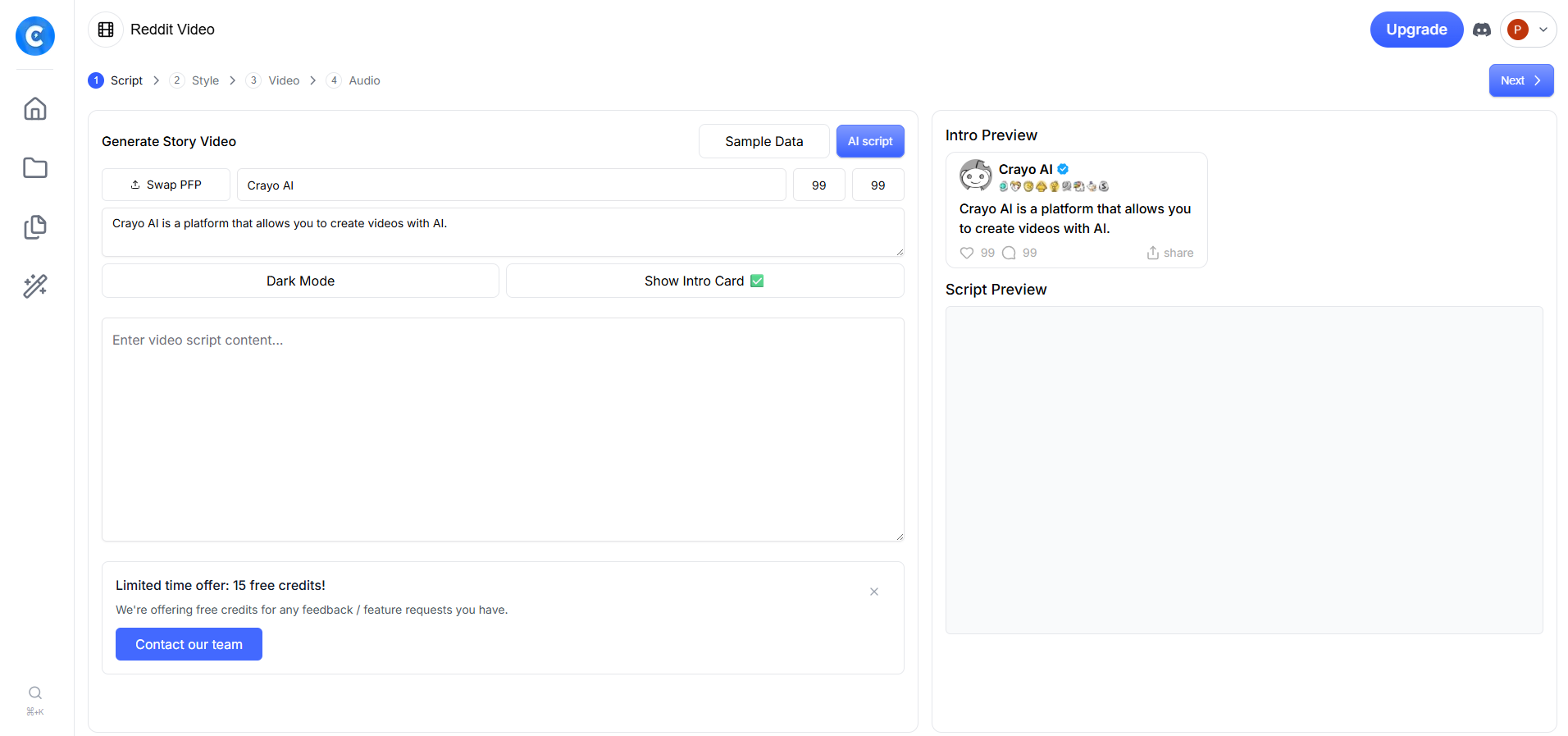The height and width of the screenshot is (736, 1568).
Task: Click the share icon in intro preview
Action: 1153,253
